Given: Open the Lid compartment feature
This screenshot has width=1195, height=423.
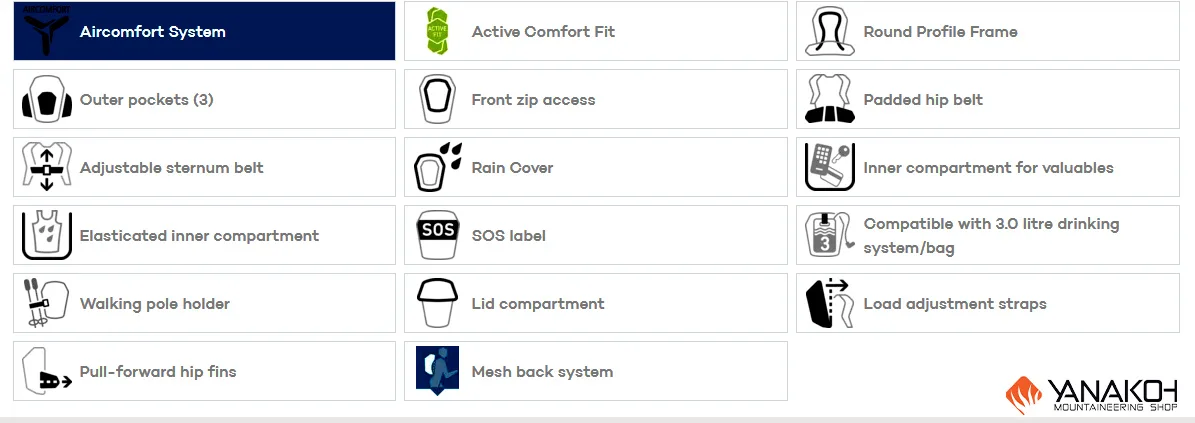Looking at the screenshot, I should (x=595, y=303).
